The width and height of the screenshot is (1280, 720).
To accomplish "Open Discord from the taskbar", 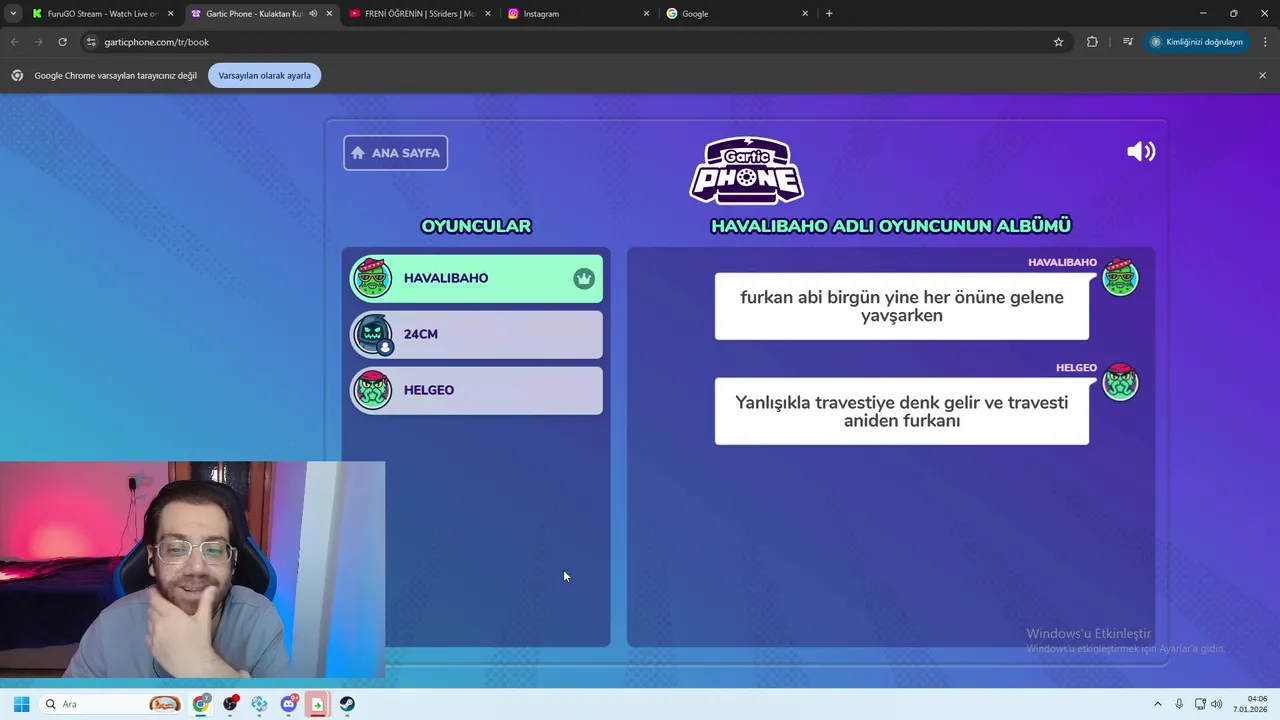I will (289, 704).
